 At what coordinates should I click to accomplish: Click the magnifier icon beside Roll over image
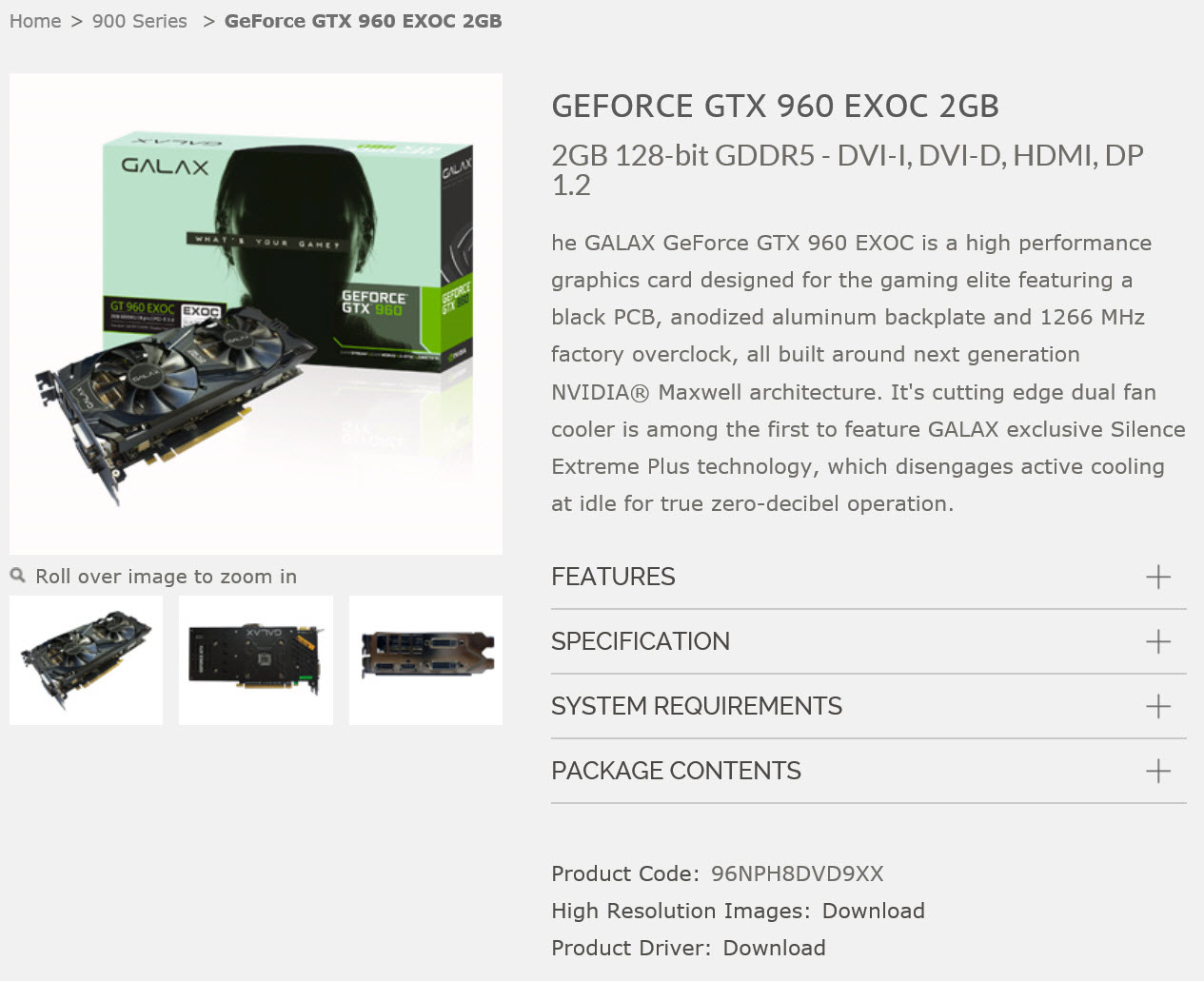[x=17, y=575]
